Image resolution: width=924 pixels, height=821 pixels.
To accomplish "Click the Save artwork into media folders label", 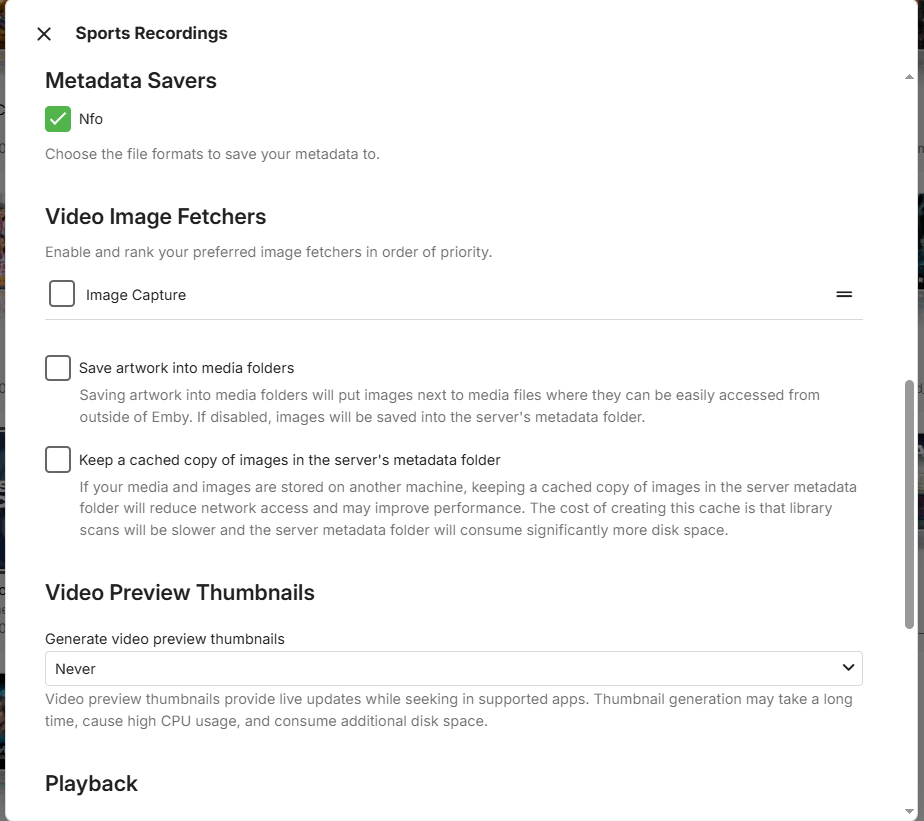I will coord(186,368).
